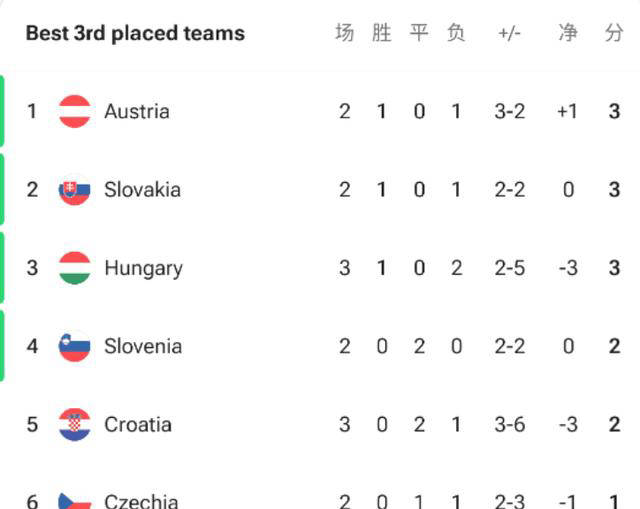The height and width of the screenshot is (509, 640).
Task: Open the Slovakia team link
Action: [x=142, y=190]
